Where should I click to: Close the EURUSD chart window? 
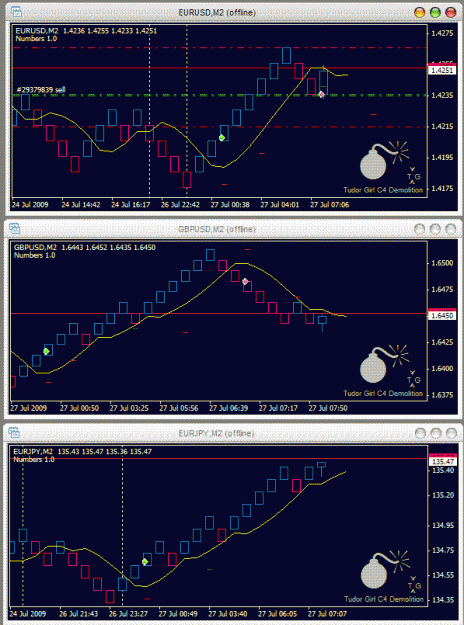click(x=450, y=12)
